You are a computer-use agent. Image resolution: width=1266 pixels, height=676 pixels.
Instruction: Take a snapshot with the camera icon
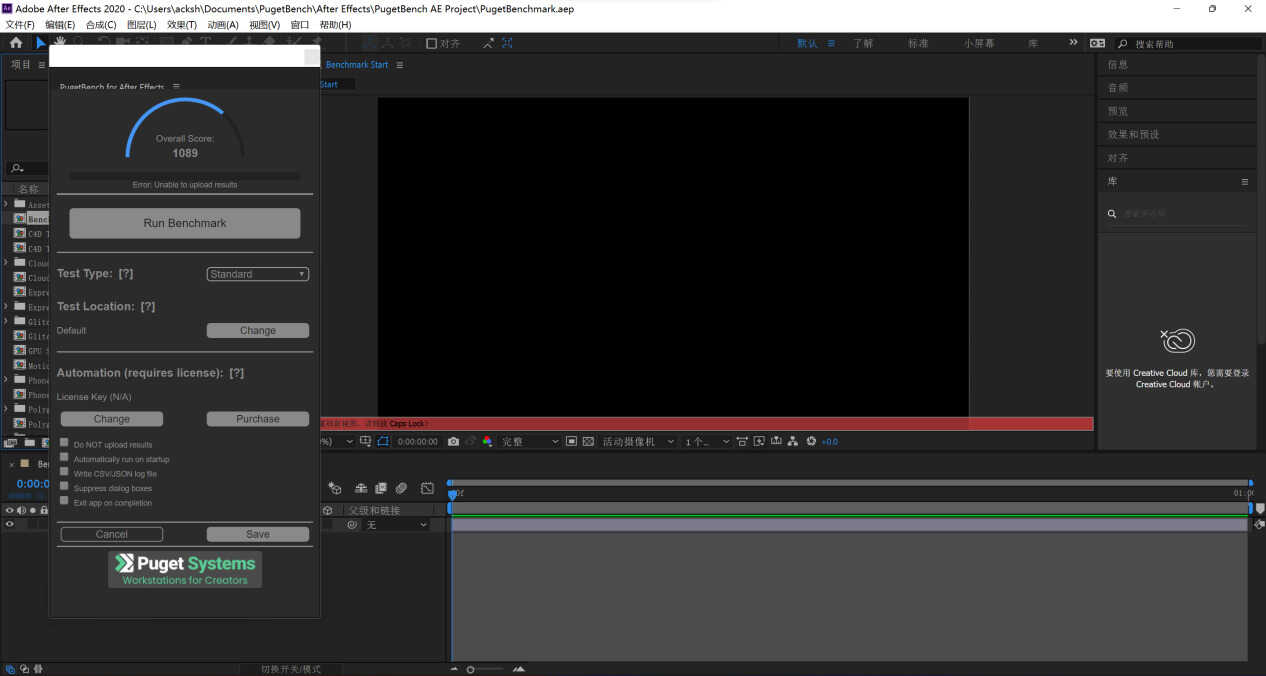(454, 441)
